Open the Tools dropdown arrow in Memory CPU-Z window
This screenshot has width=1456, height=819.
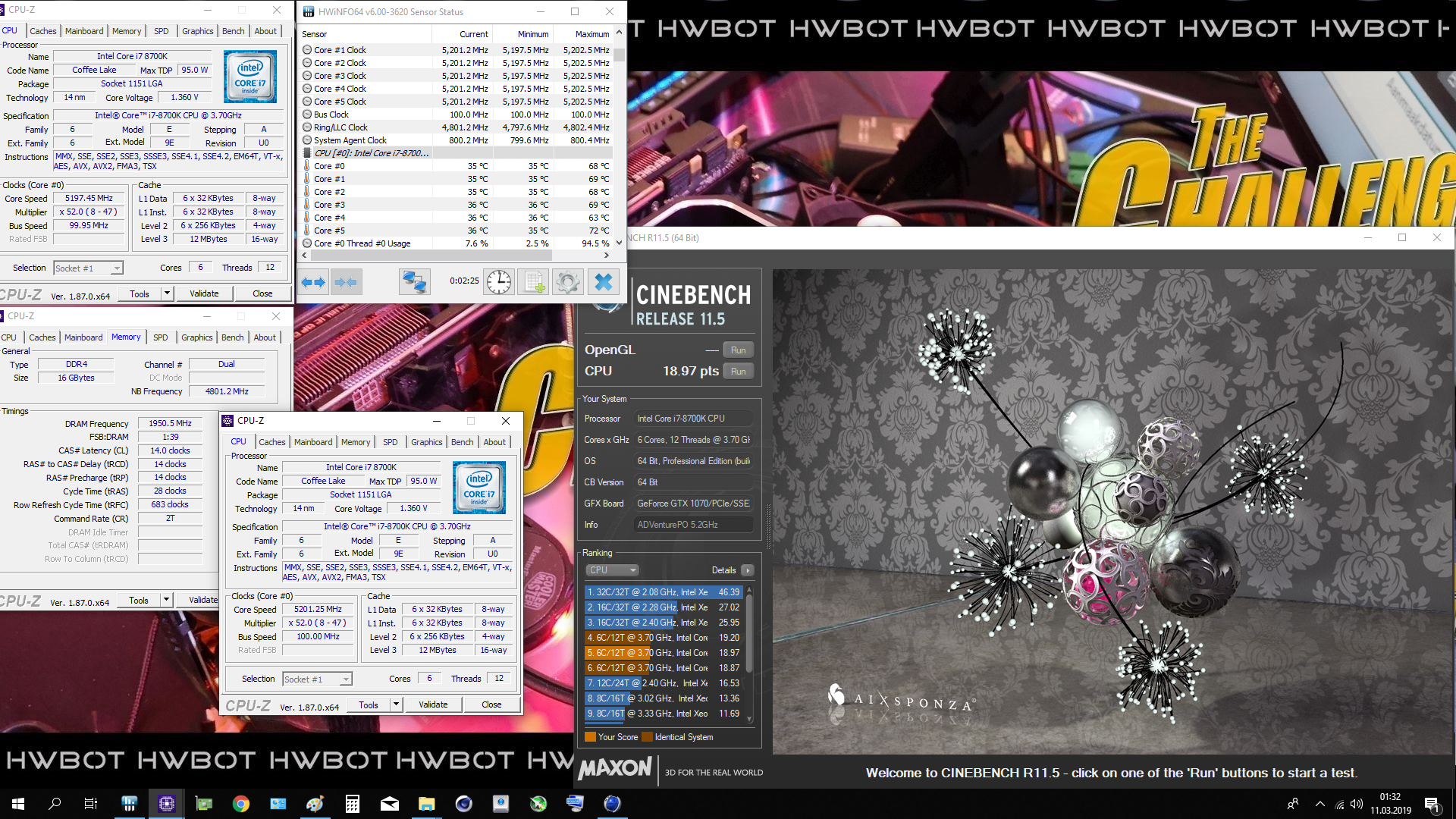(x=166, y=600)
